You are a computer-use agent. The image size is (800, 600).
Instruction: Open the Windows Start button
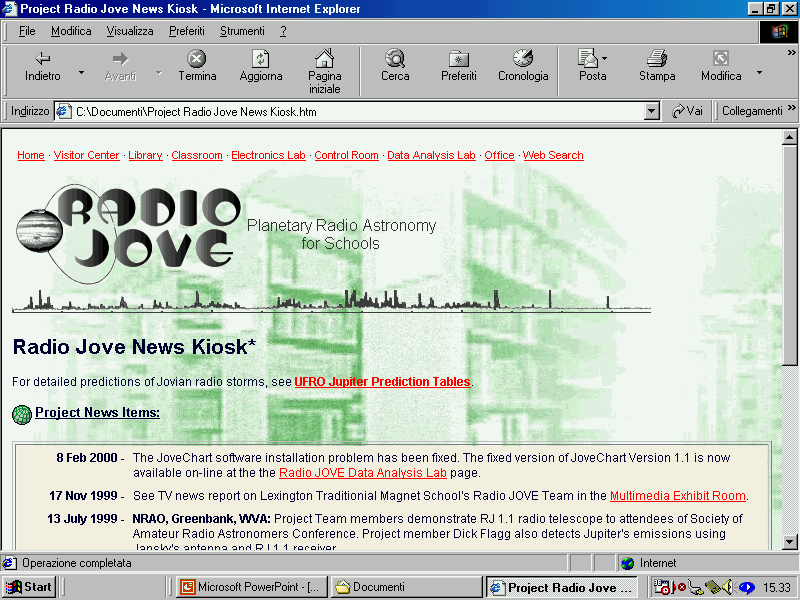29,587
